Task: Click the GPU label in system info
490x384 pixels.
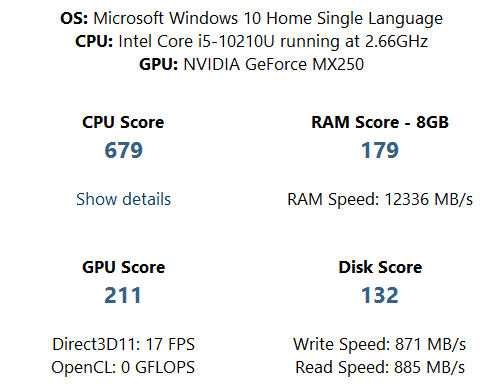Action: point(159,64)
